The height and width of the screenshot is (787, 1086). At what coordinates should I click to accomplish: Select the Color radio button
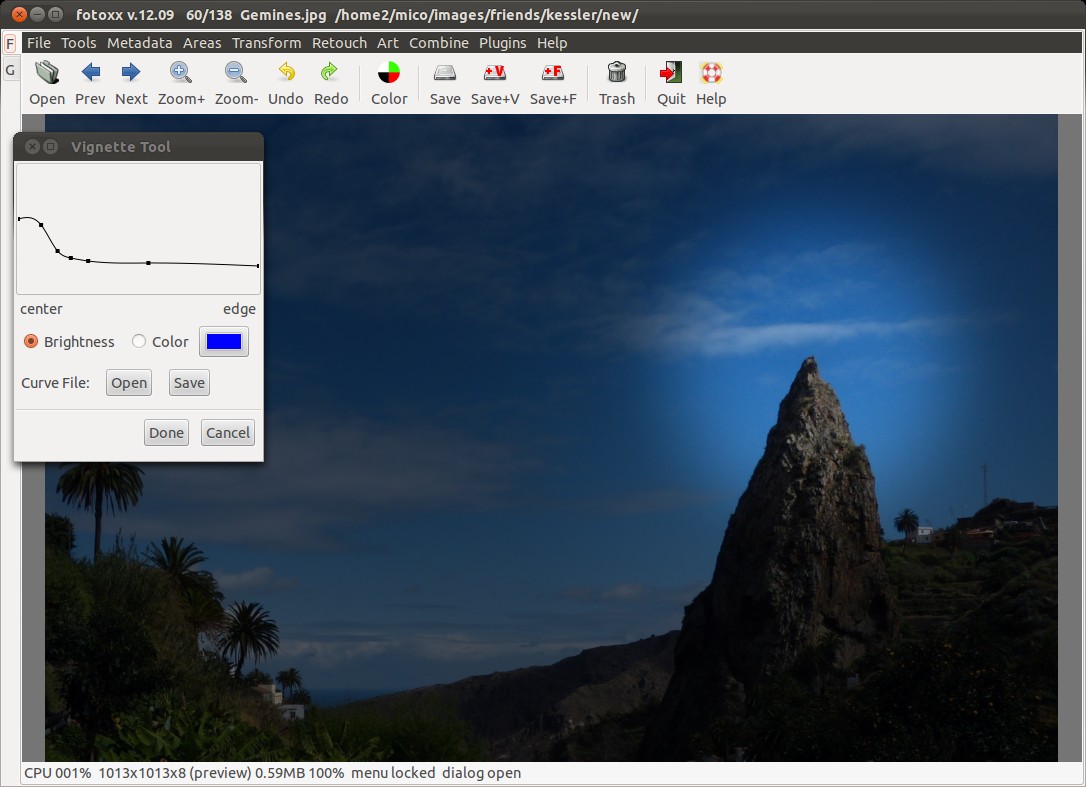[x=139, y=342]
